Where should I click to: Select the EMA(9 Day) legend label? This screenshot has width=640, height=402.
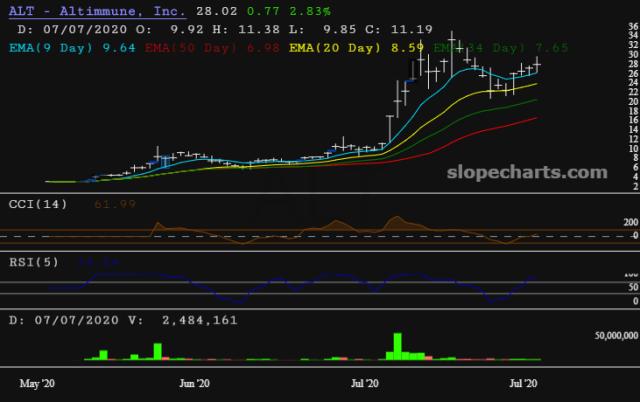pyautogui.click(x=59, y=46)
